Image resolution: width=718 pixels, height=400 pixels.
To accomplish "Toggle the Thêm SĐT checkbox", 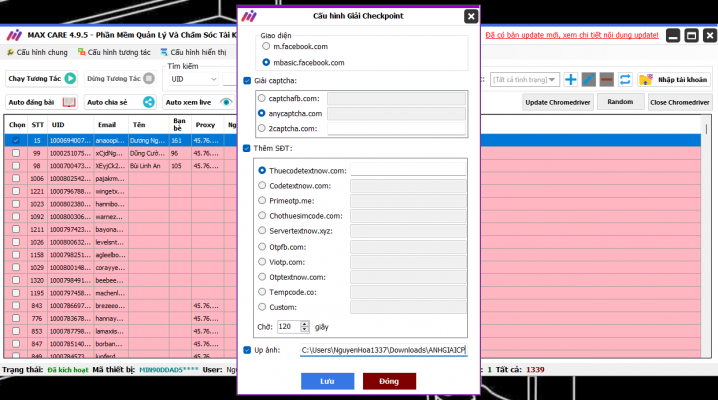I will point(247,148).
